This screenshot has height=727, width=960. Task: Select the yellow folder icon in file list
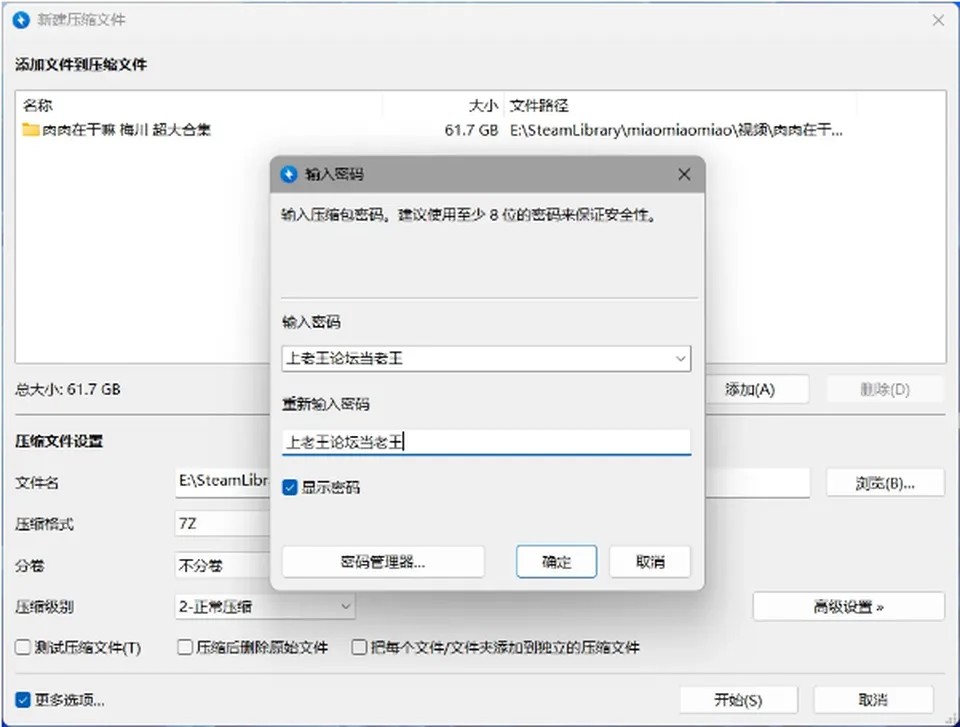pyautogui.click(x=31, y=130)
